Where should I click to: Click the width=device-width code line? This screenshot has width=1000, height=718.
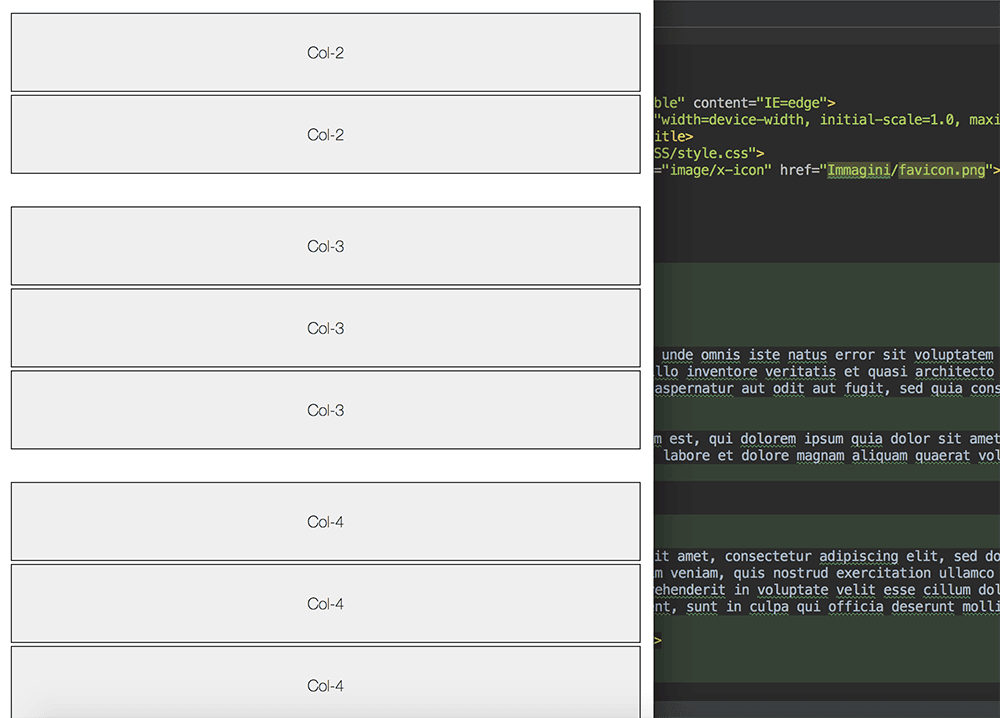point(827,120)
